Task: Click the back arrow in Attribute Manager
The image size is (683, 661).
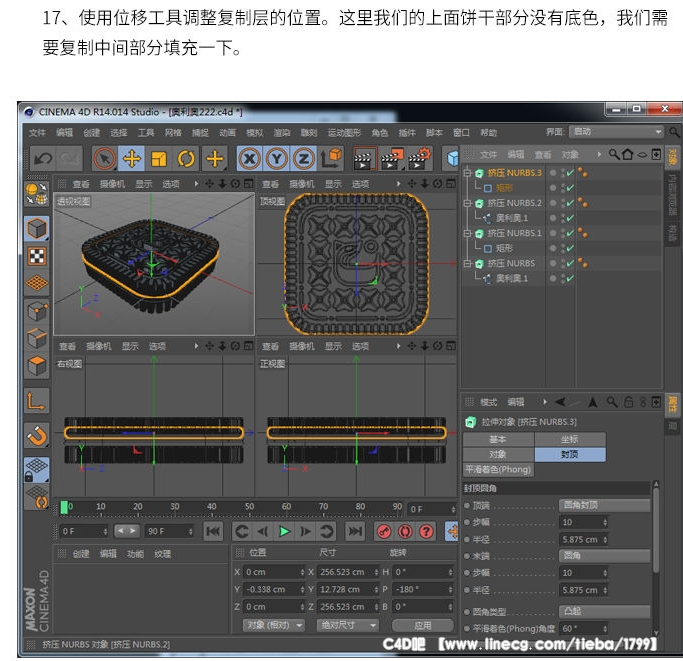Action: pyautogui.click(x=561, y=402)
